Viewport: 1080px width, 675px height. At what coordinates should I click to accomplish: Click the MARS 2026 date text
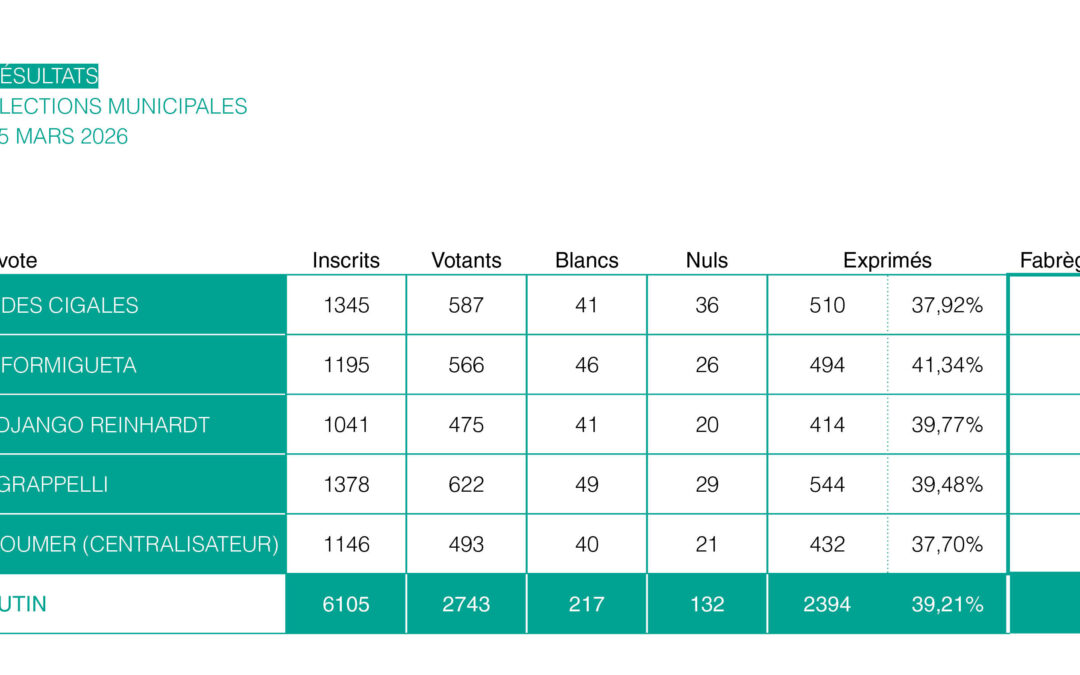[x=64, y=136]
